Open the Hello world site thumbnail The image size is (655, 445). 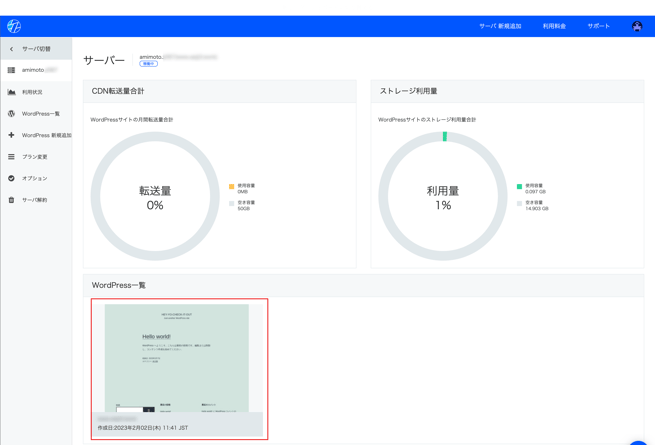tap(177, 358)
